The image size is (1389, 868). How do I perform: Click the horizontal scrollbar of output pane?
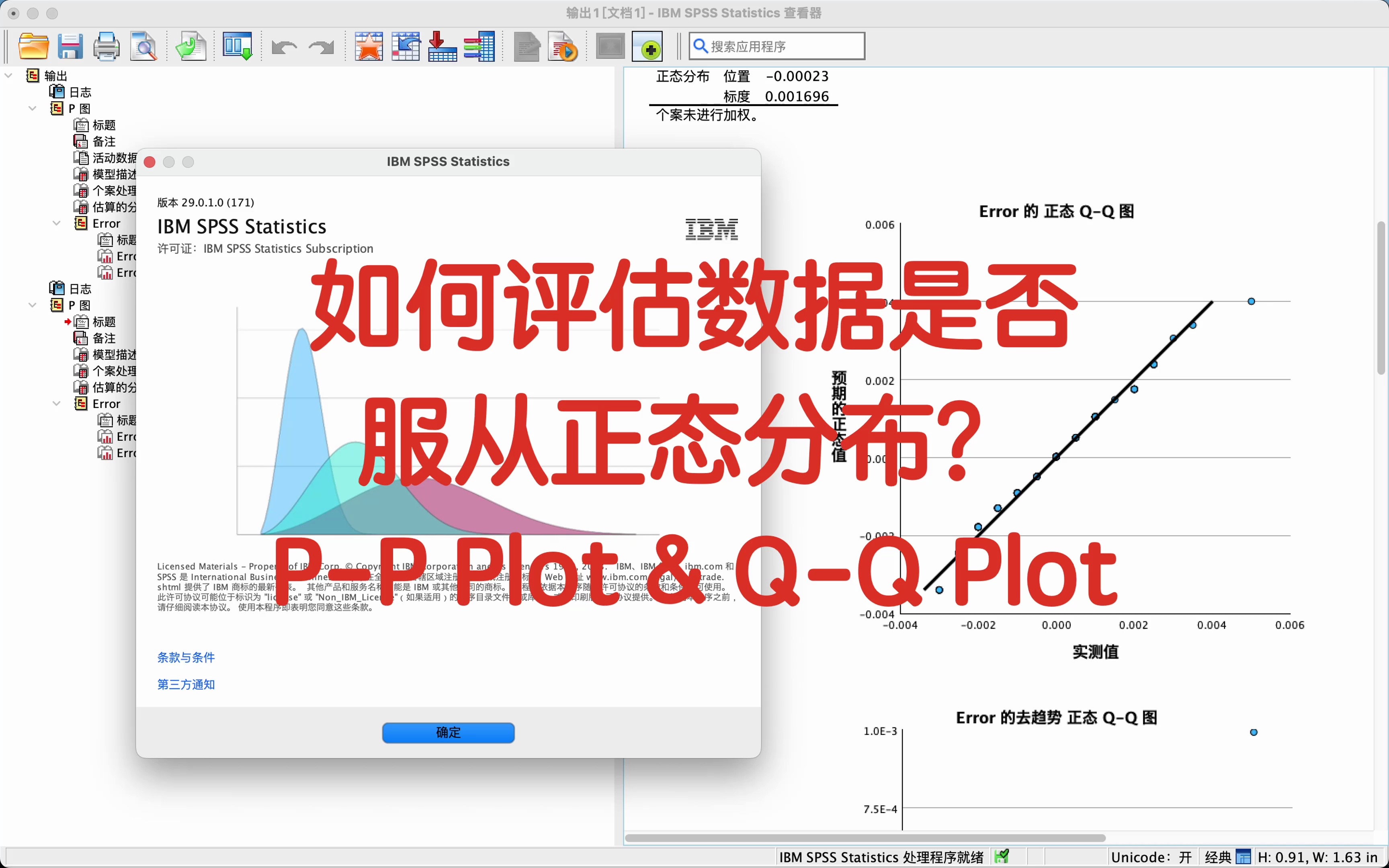[x=865, y=838]
